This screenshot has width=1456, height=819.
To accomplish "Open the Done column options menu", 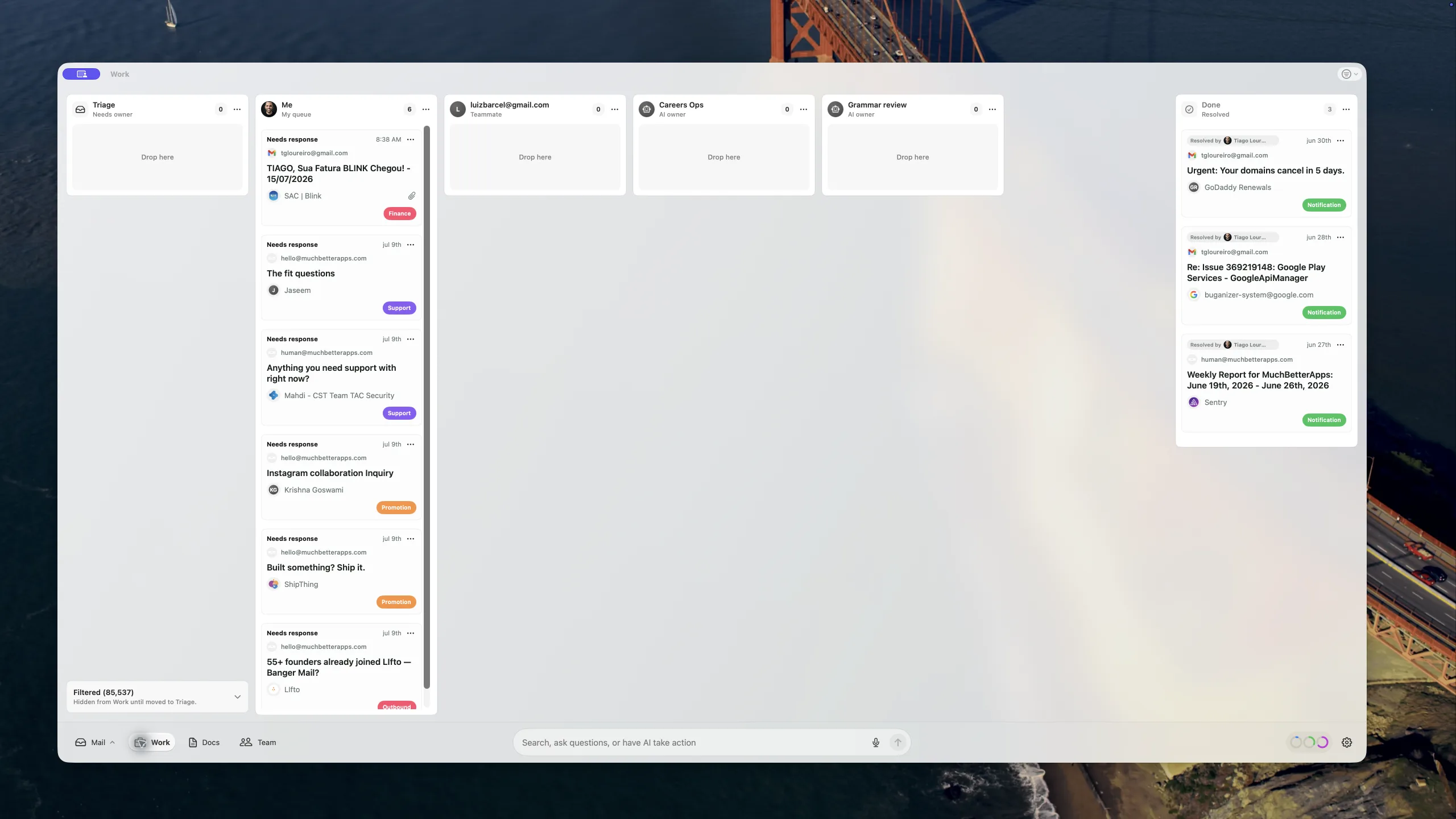I will 1346,109.
